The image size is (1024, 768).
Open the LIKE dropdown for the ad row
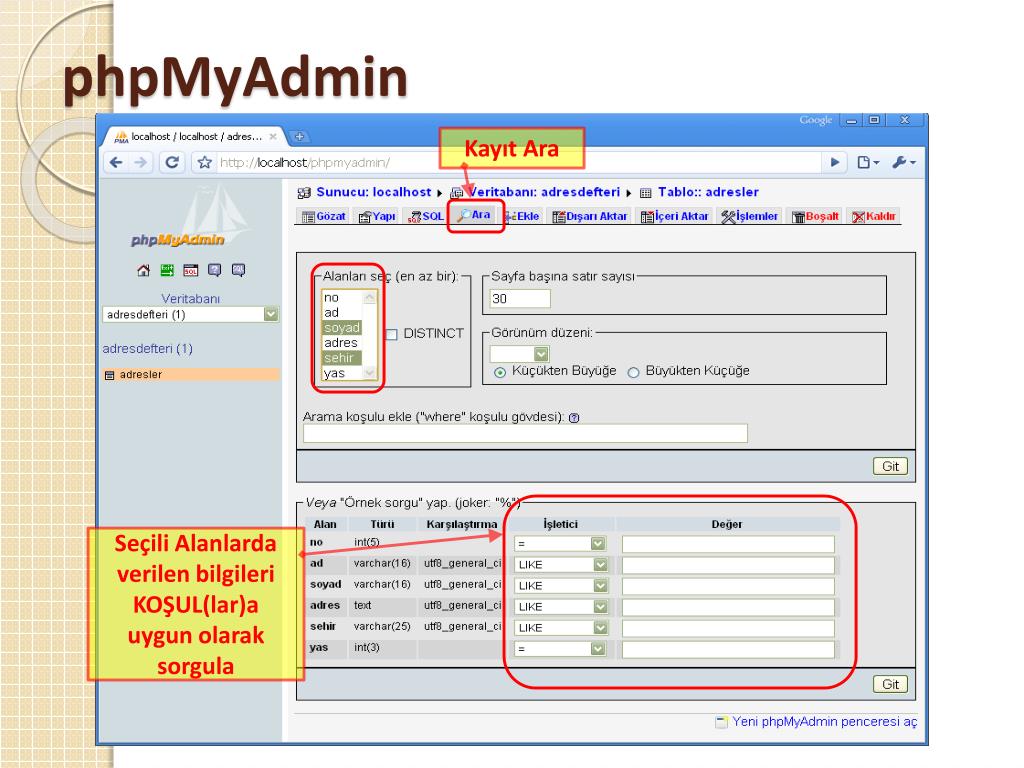(562, 565)
